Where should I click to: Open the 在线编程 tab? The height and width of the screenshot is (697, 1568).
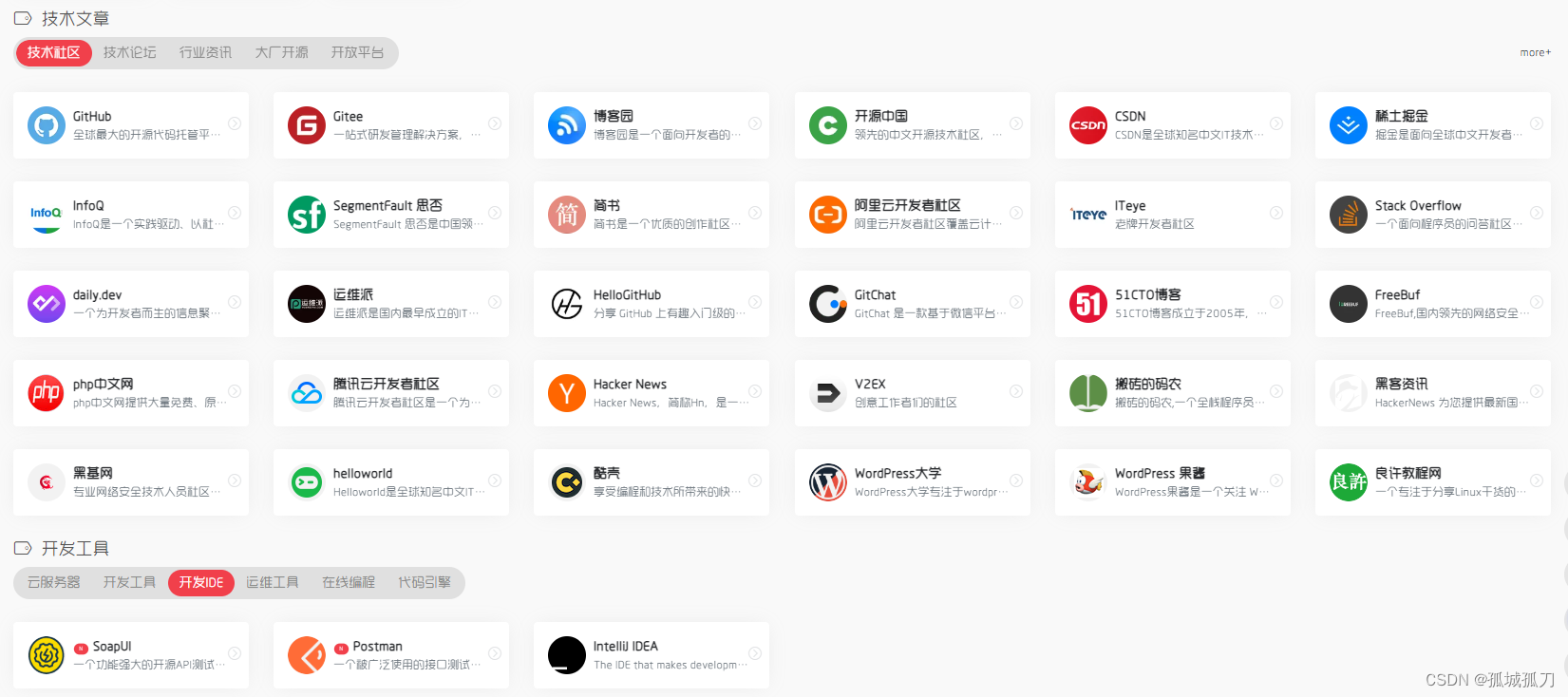[348, 583]
